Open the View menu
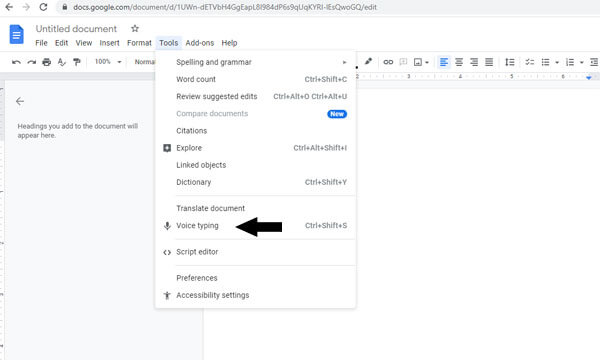 pyautogui.click(x=83, y=43)
